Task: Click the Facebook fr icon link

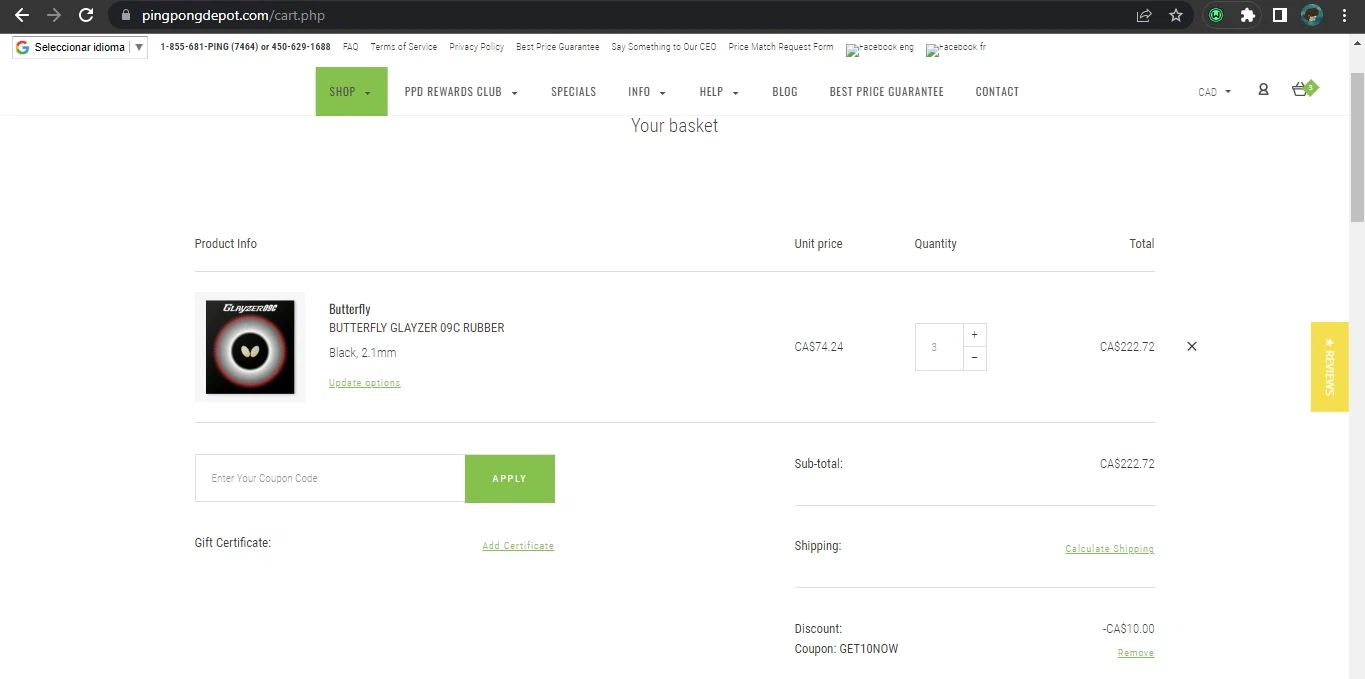Action: 956,48
